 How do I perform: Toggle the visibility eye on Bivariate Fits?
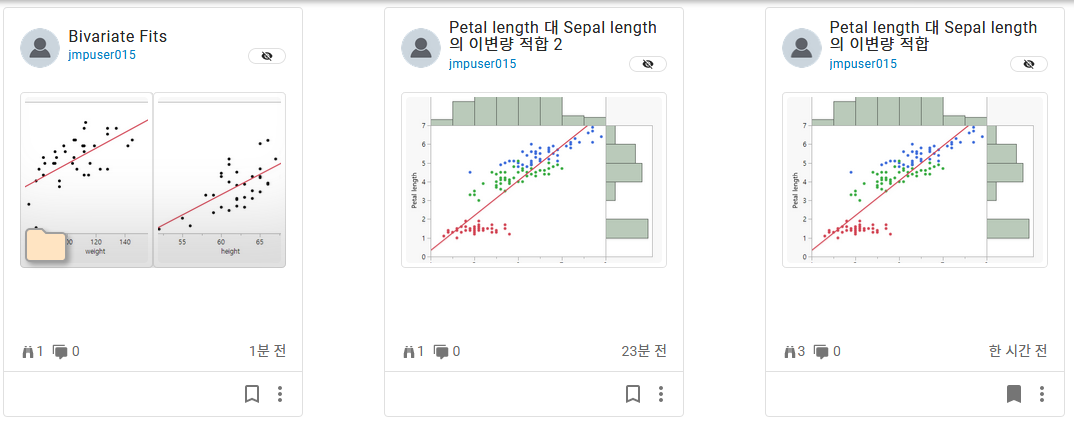pyautogui.click(x=267, y=56)
